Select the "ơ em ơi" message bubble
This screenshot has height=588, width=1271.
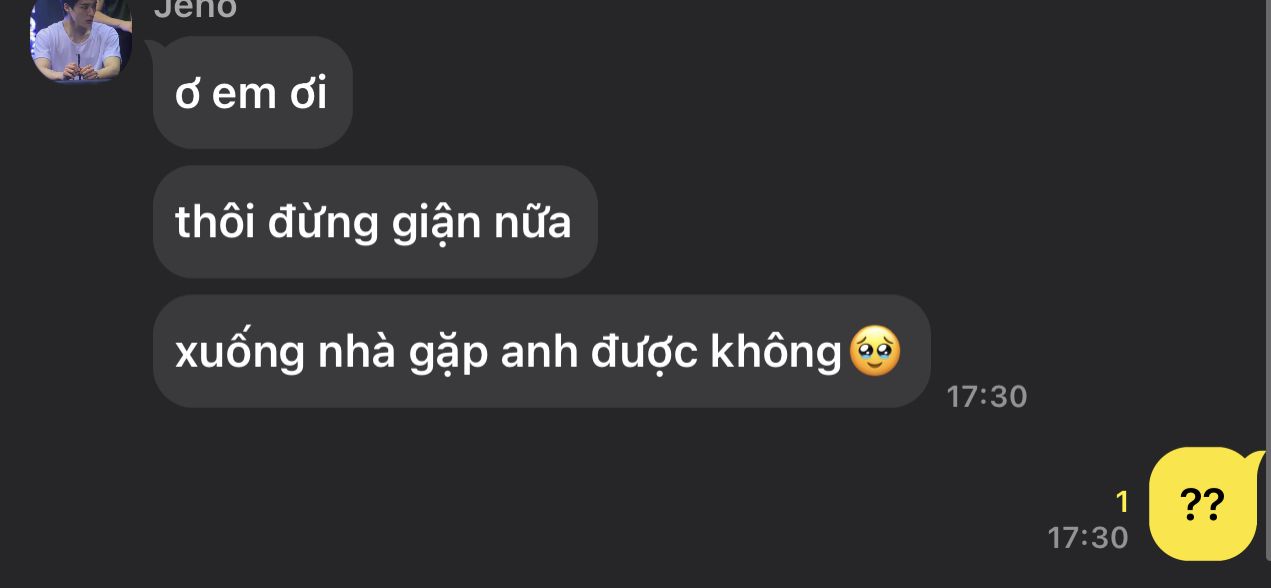[x=252, y=93]
